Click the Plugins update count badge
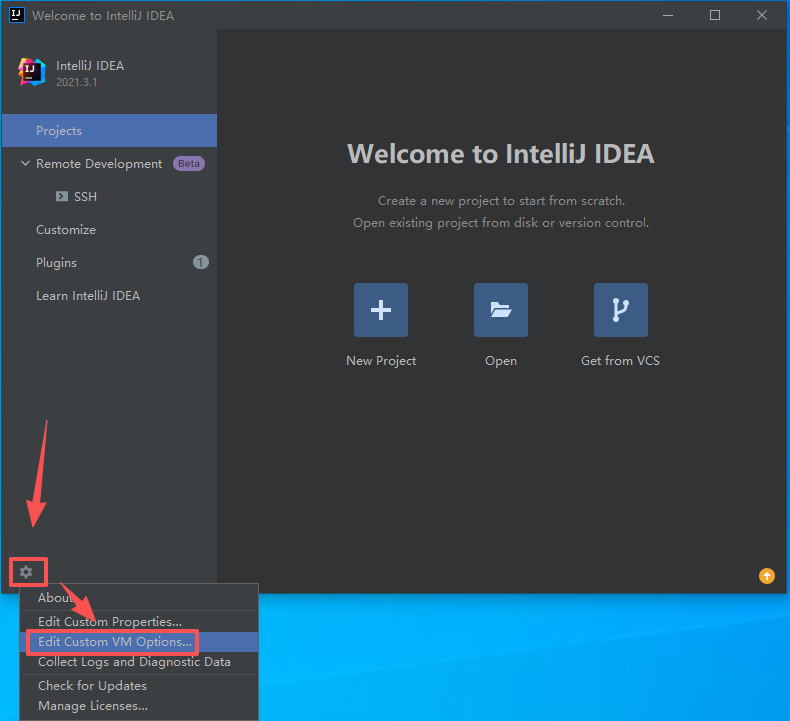 tap(201, 263)
